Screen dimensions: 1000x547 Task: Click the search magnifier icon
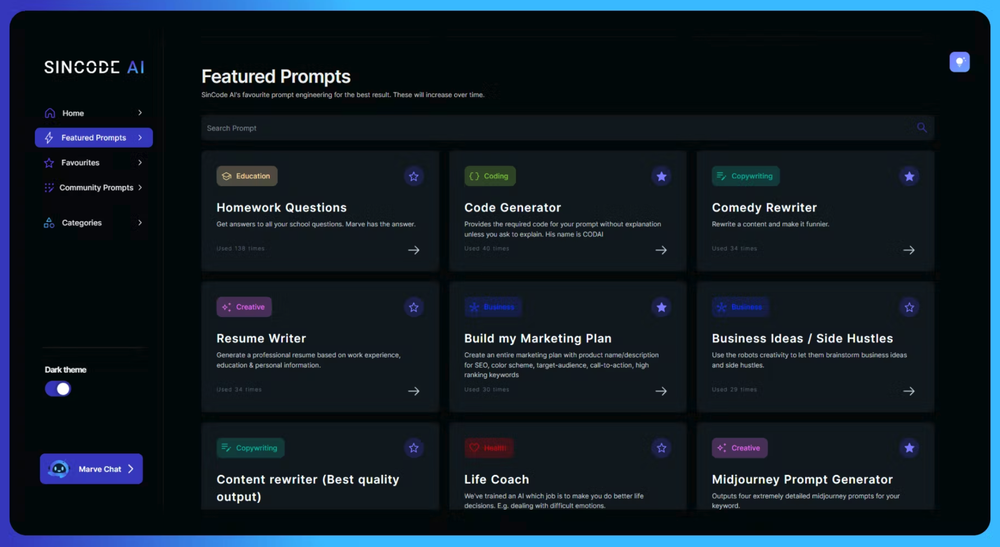coord(922,128)
